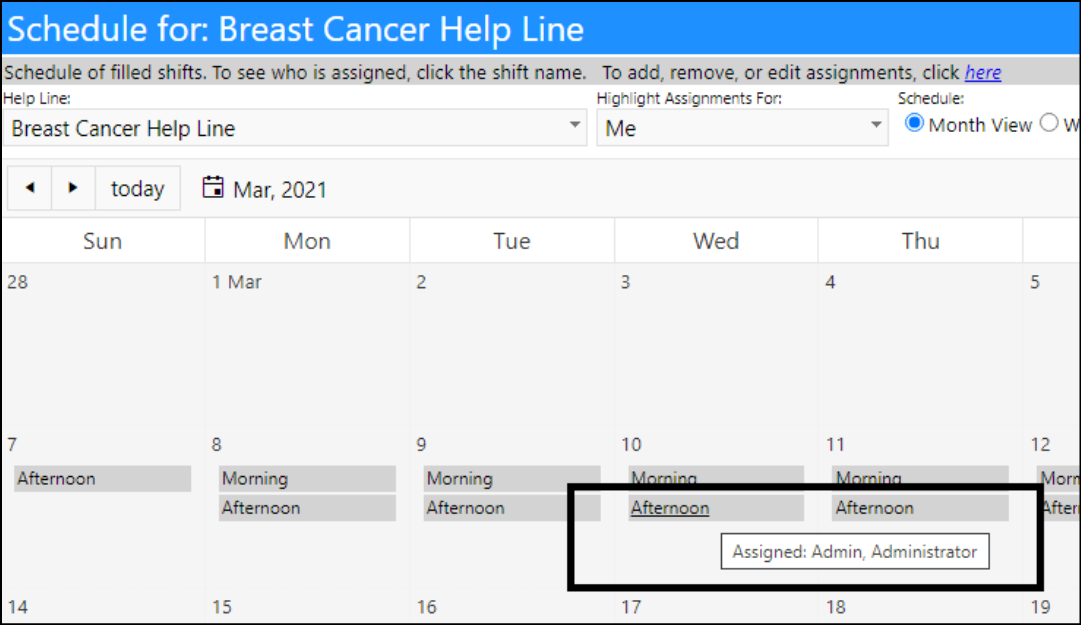Follow the 'here' link to edit assignments
Image resolution: width=1081 pixels, height=625 pixels.
[982, 72]
